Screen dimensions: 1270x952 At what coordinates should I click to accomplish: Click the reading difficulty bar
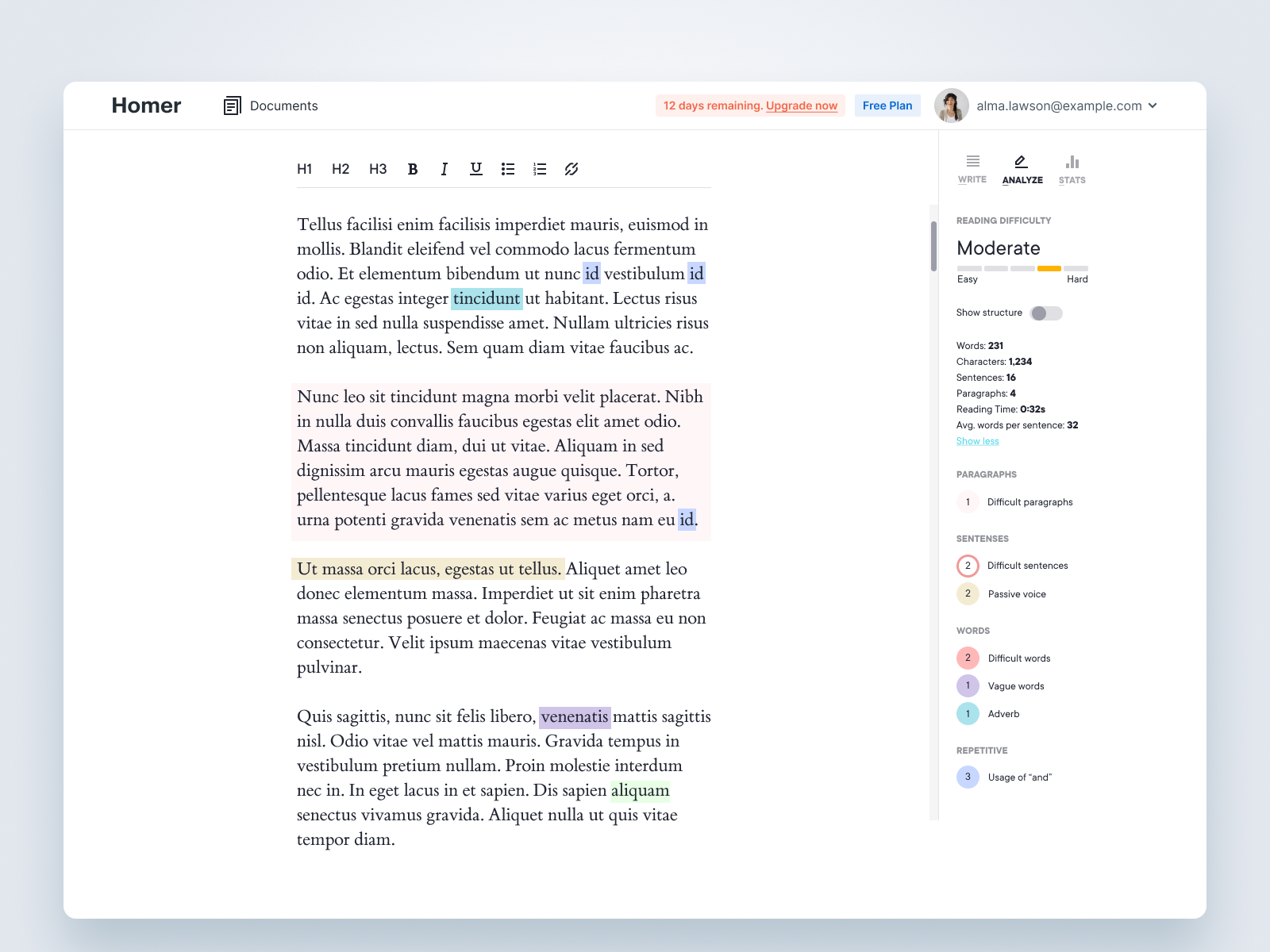click(1022, 268)
